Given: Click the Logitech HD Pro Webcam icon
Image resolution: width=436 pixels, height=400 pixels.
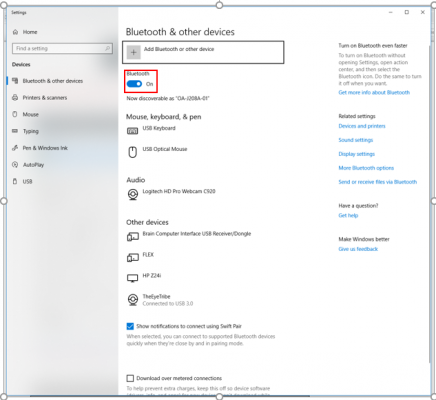Looking at the screenshot, I should click(x=133, y=194).
